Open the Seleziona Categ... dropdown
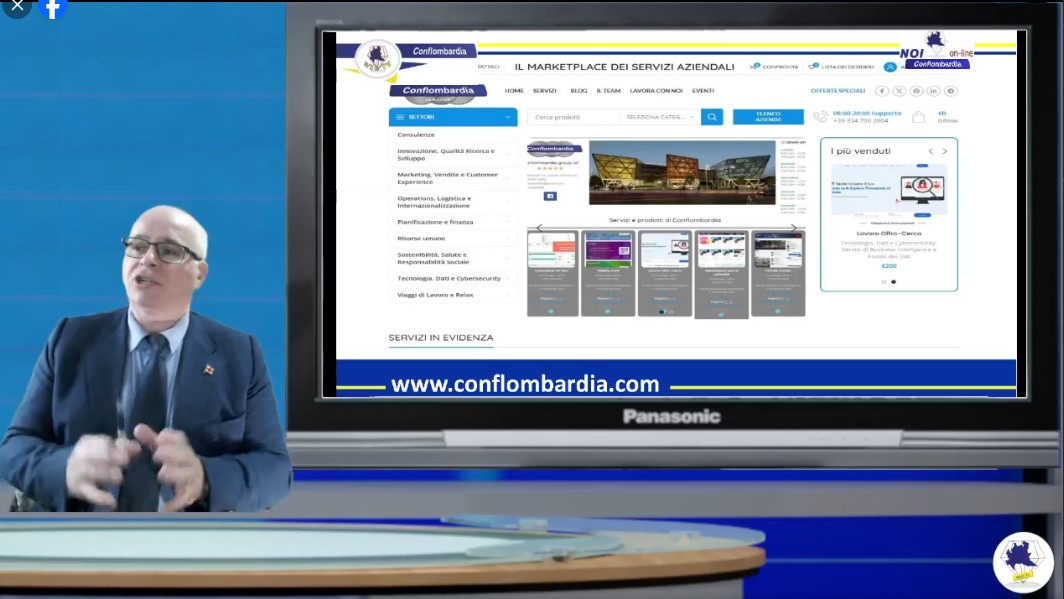Image resolution: width=1064 pixels, height=599 pixels. 659,117
